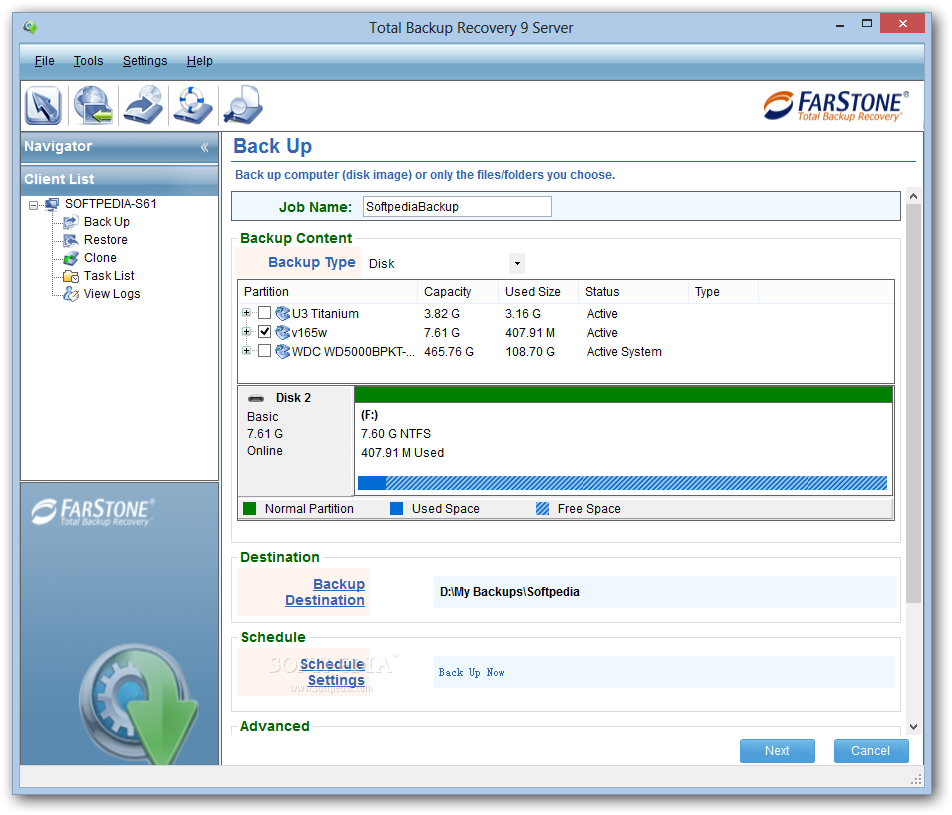This screenshot has height=815, width=952.
Task: Click the F: used space progress bar
Action: (622, 483)
